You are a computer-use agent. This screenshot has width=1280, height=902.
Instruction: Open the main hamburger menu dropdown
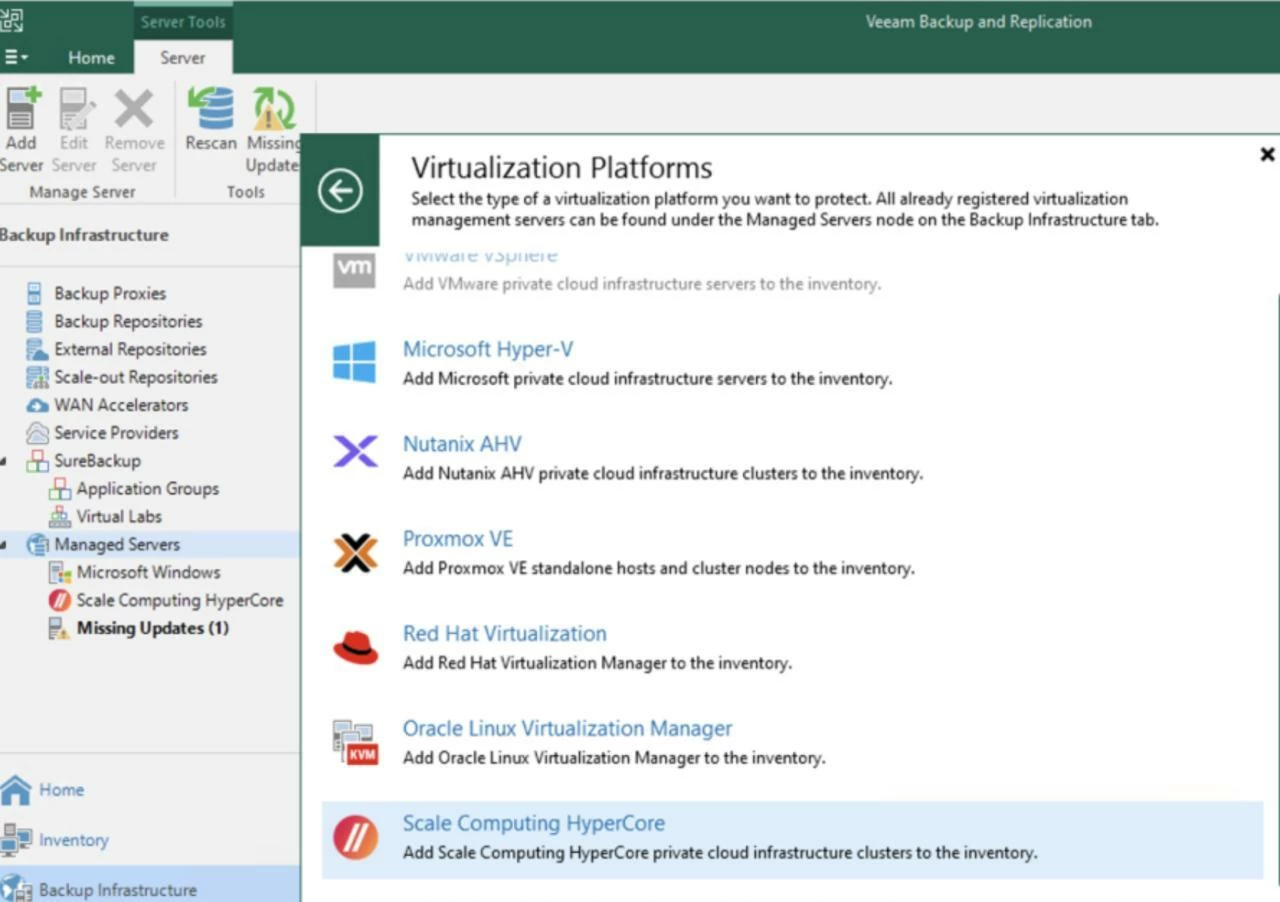[x=15, y=57]
